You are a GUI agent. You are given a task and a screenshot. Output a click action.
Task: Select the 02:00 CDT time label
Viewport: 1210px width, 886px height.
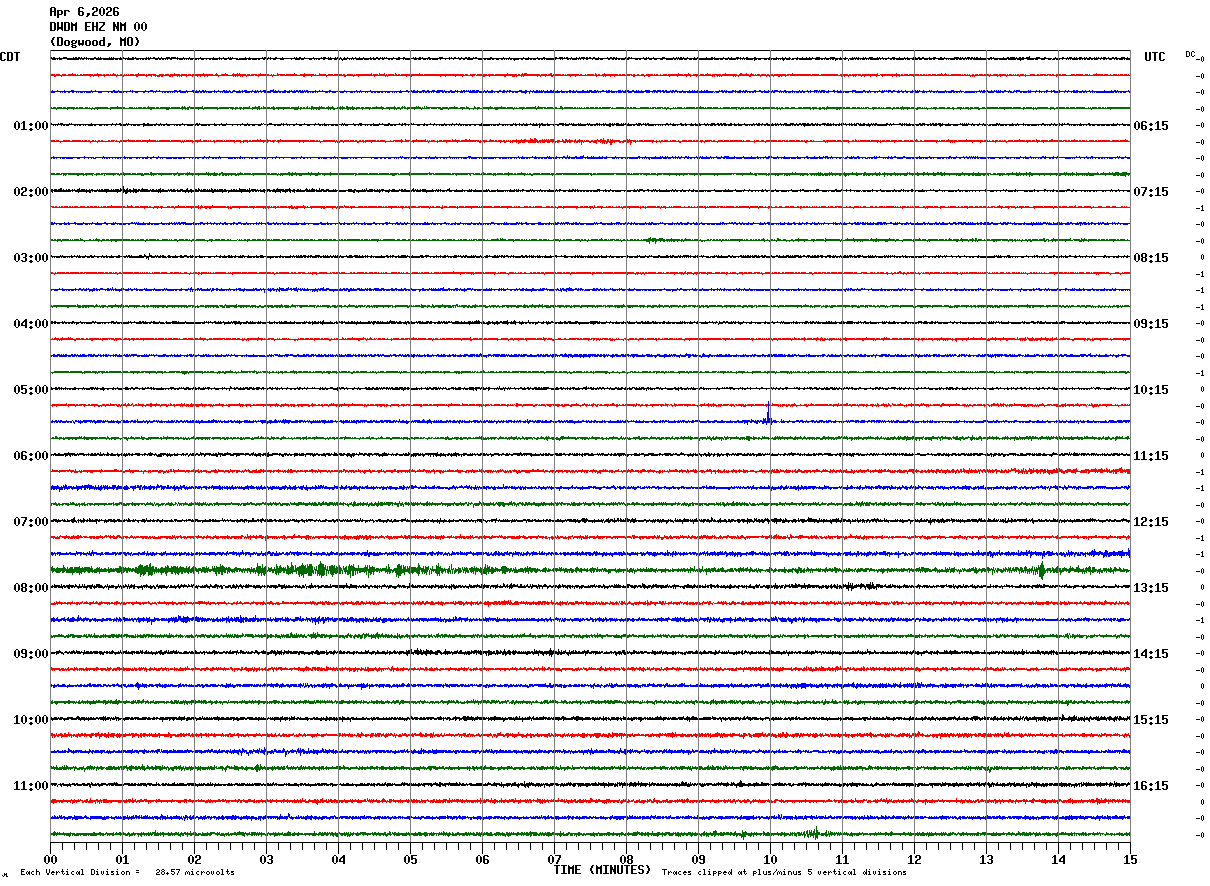31,192
